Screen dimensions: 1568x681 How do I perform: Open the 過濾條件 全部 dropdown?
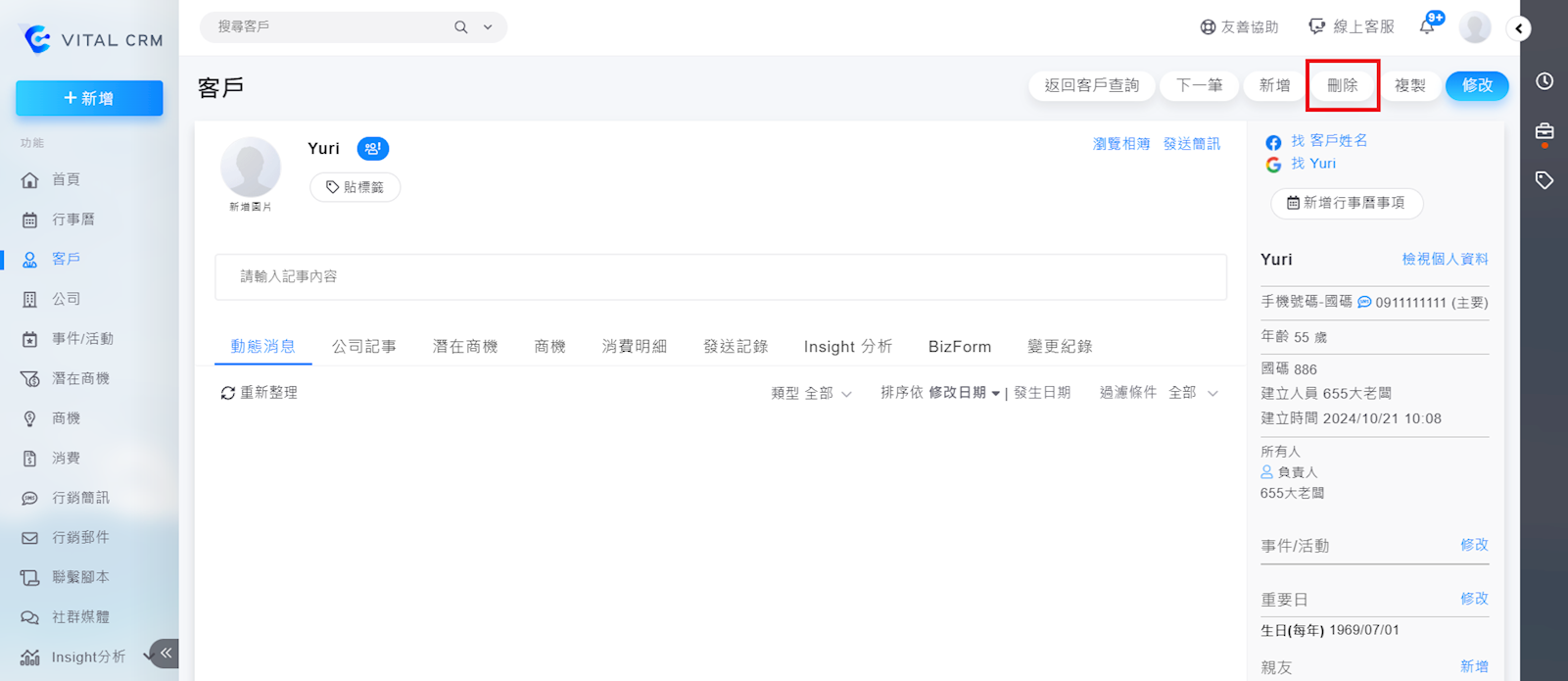click(x=1159, y=393)
